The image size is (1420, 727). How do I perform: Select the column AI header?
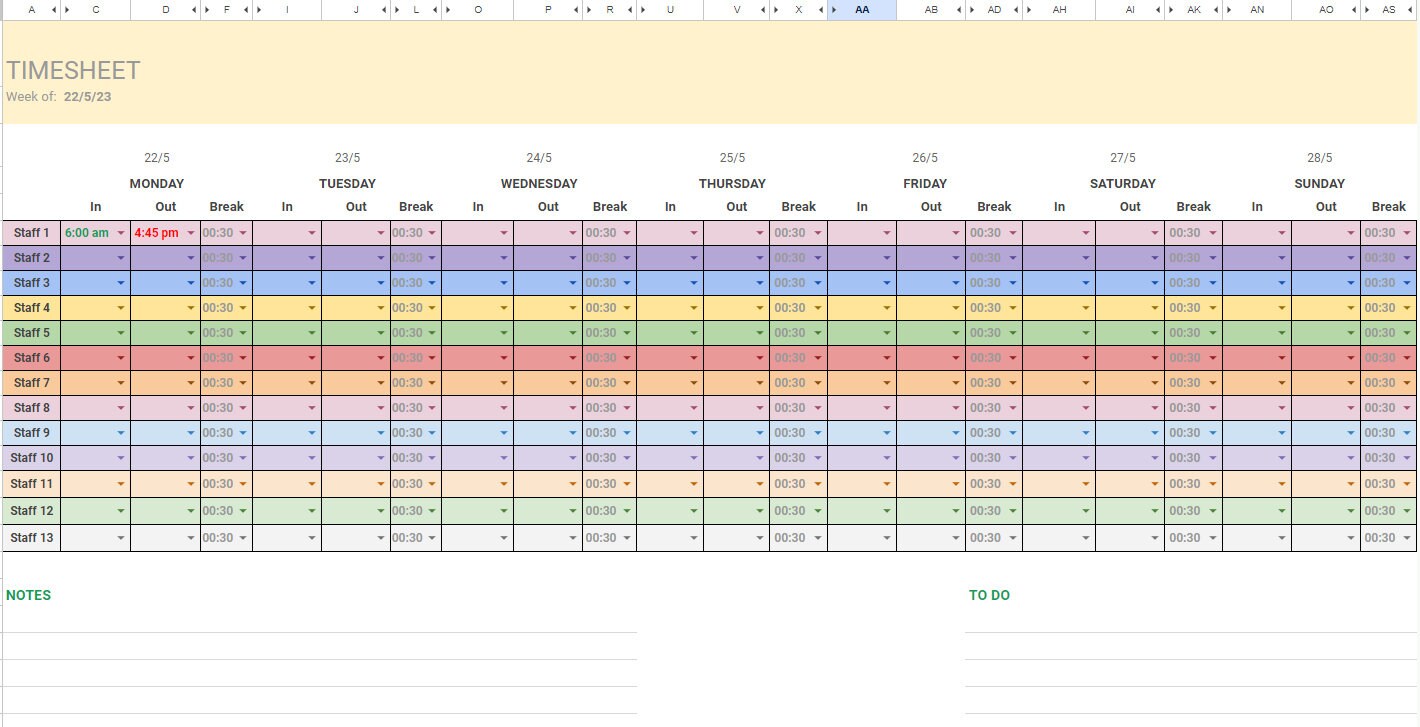(x=1129, y=9)
